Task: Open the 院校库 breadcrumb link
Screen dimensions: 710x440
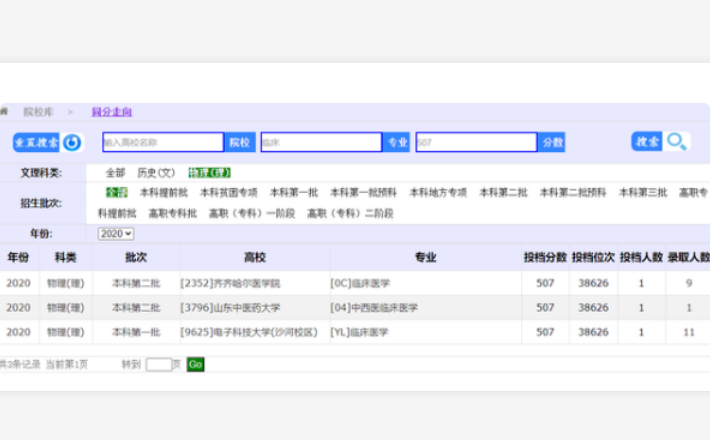Action: (x=38, y=112)
